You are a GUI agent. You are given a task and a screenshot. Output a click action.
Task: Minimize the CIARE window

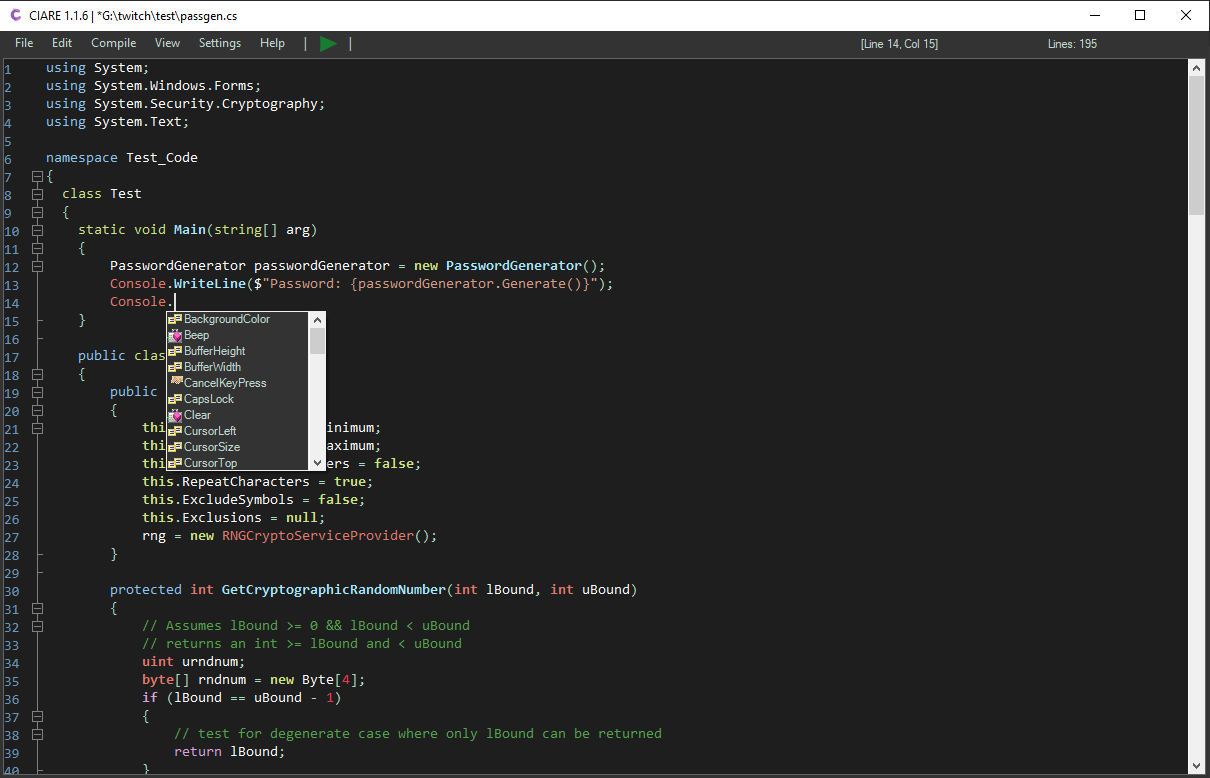coord(1095,15)
